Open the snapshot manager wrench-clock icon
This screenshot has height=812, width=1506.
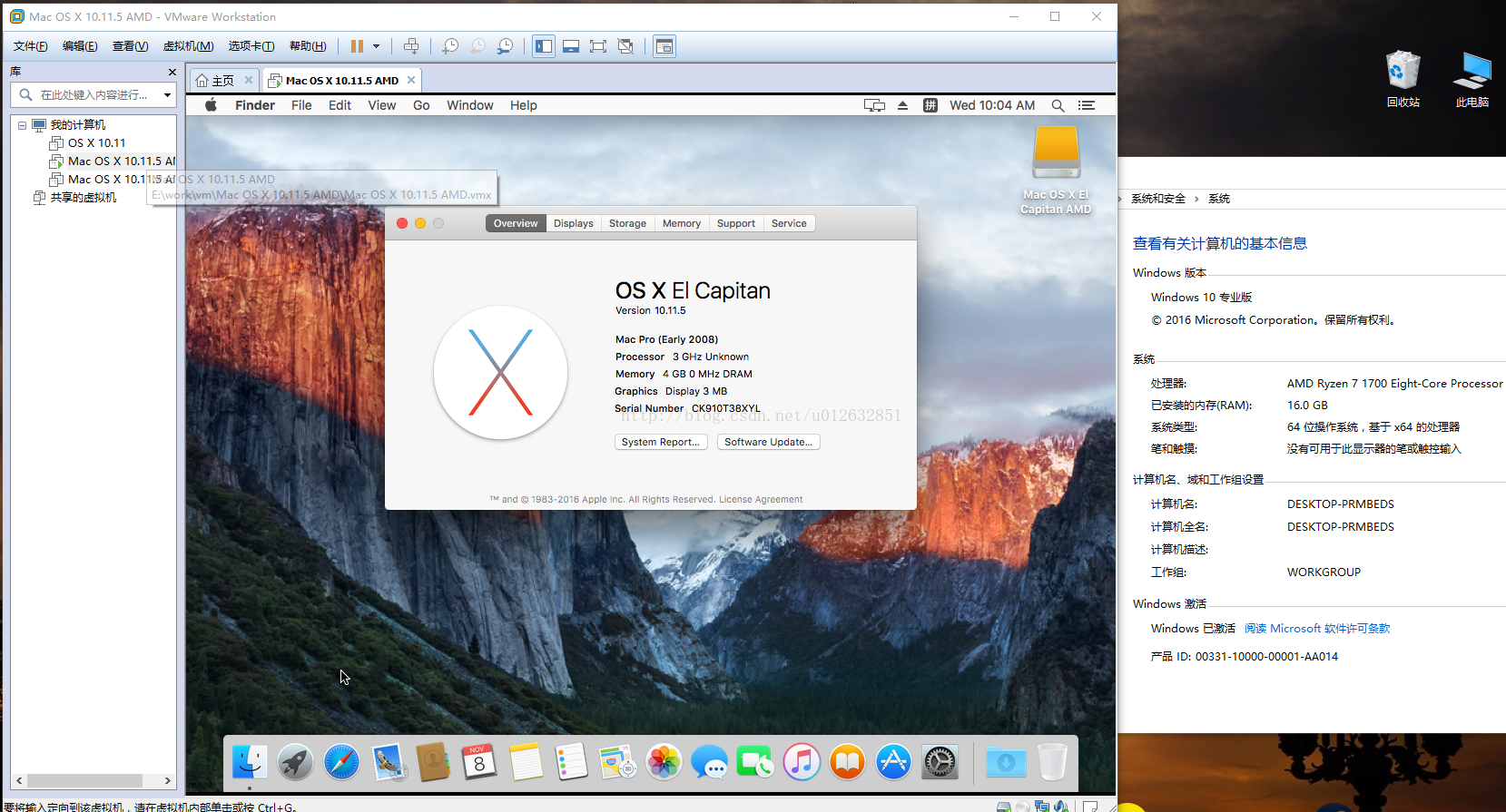pyautogui.click(x=505, y=46)
